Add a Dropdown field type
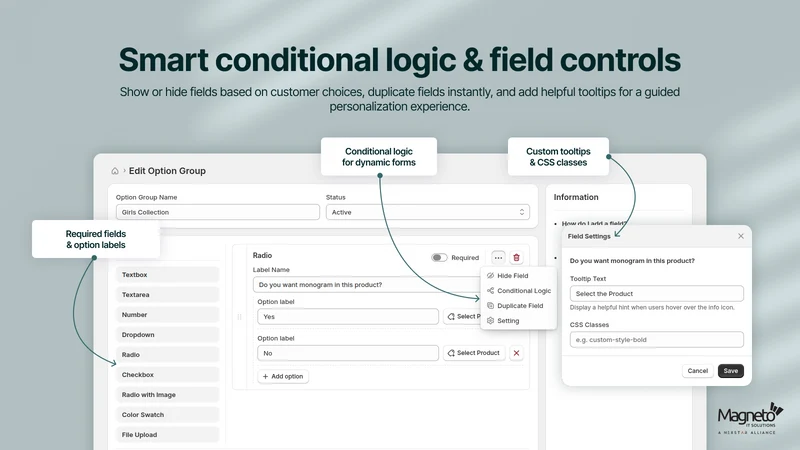This screenshot has height=450, width=800. point(167,335)
